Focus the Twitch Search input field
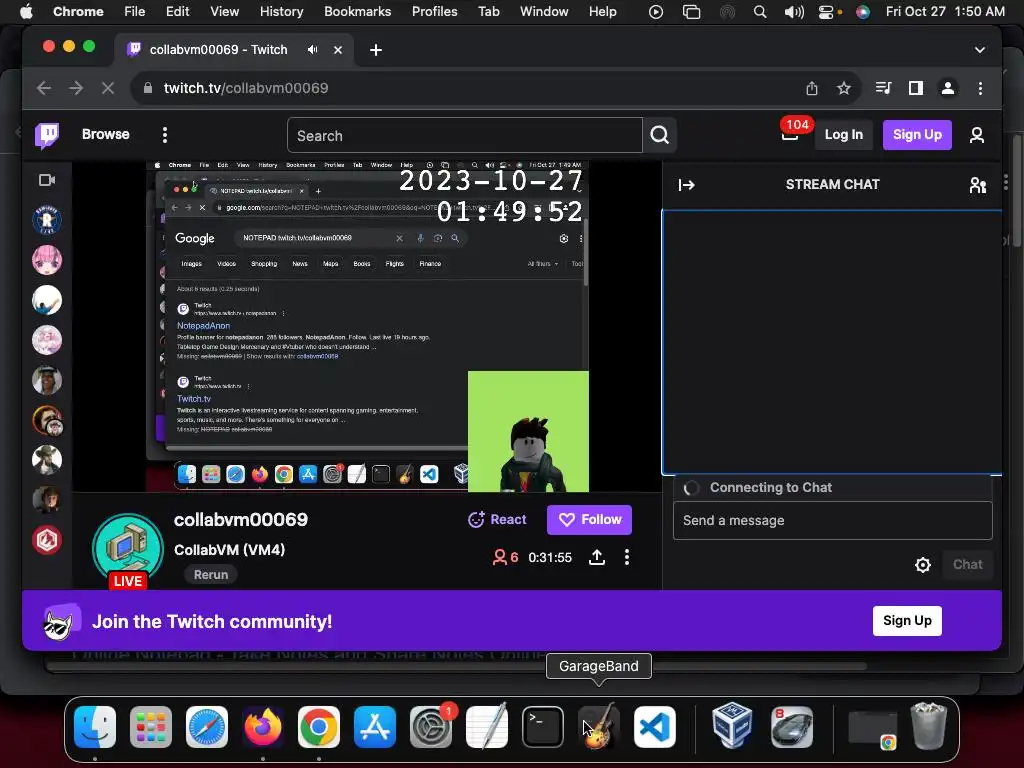This screenshot has height=768, width=1024. [x=464, y=135]
